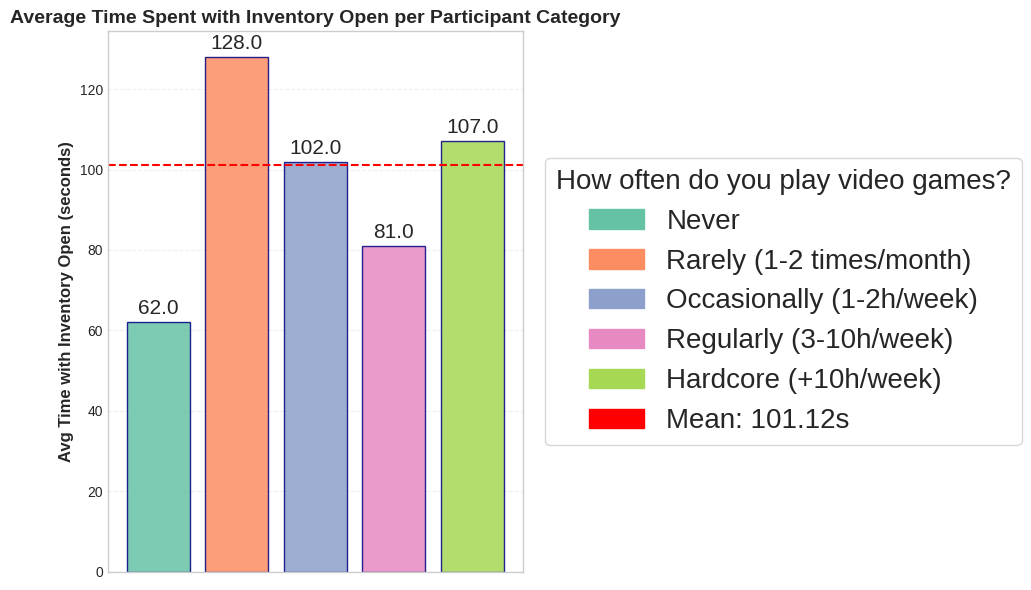
Task: Click the legend title about video games
Action: (783, 180)
